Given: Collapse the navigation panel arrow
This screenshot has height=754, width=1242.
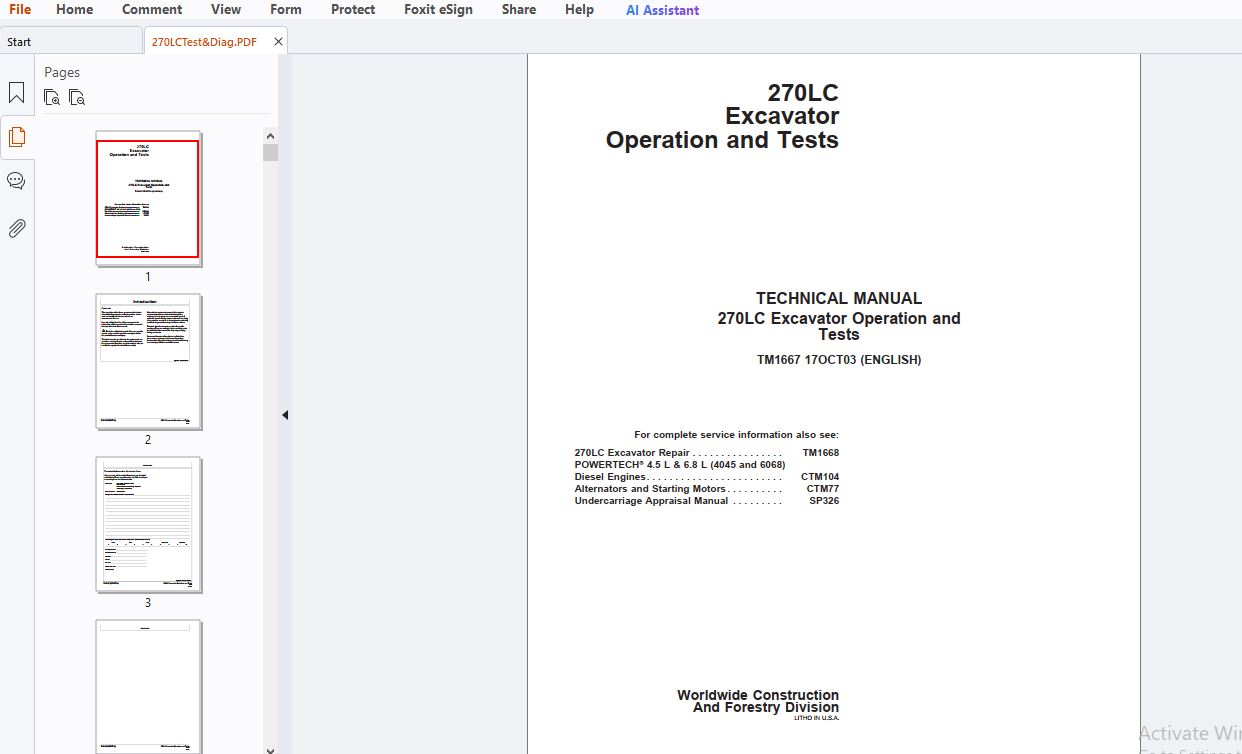Looking at the screenshot, I should 285,415.
